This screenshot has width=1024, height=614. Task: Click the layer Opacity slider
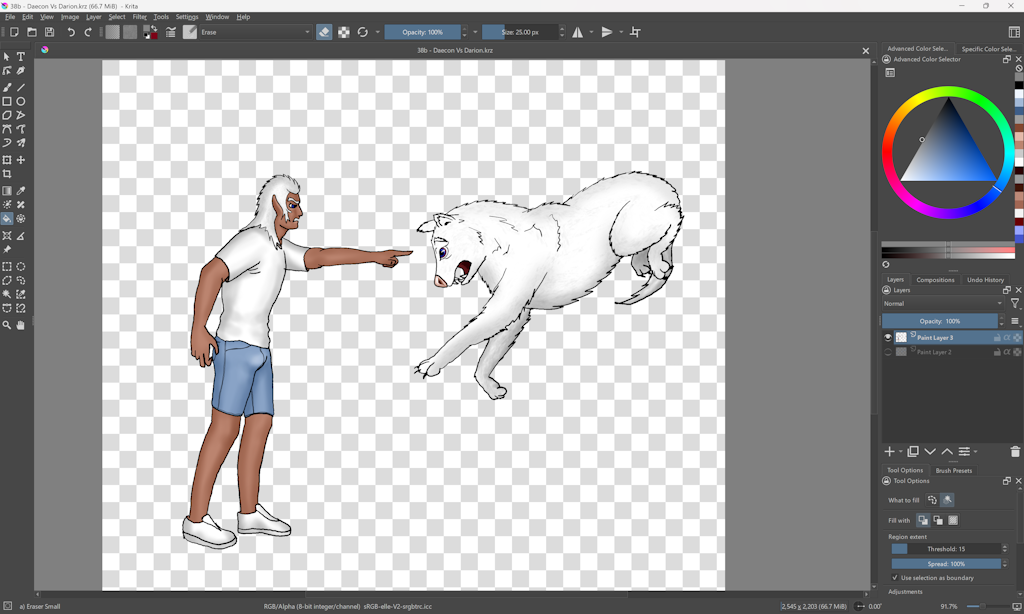click(939, 321)
